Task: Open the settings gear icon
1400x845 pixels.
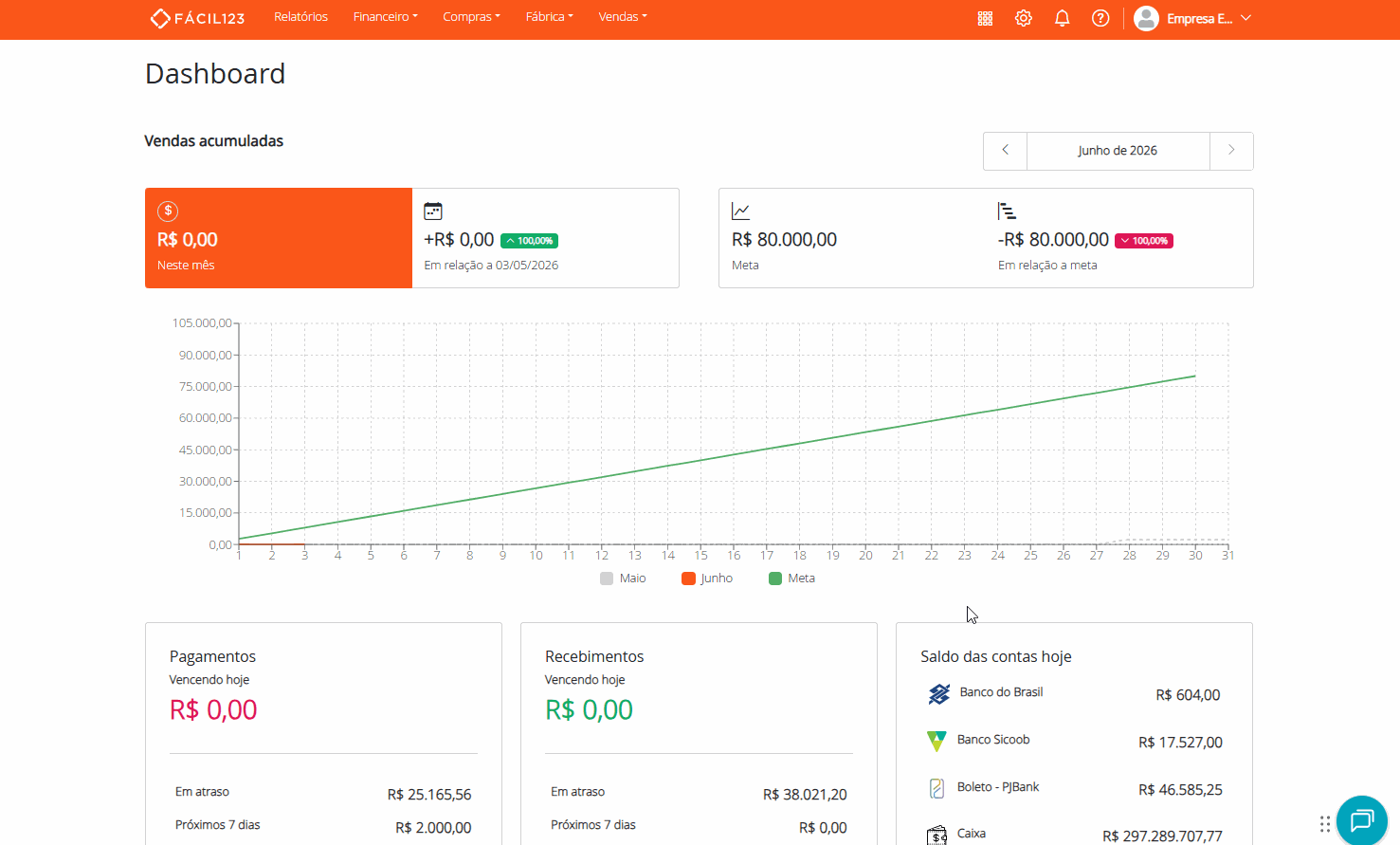Action: (1024, 18)
